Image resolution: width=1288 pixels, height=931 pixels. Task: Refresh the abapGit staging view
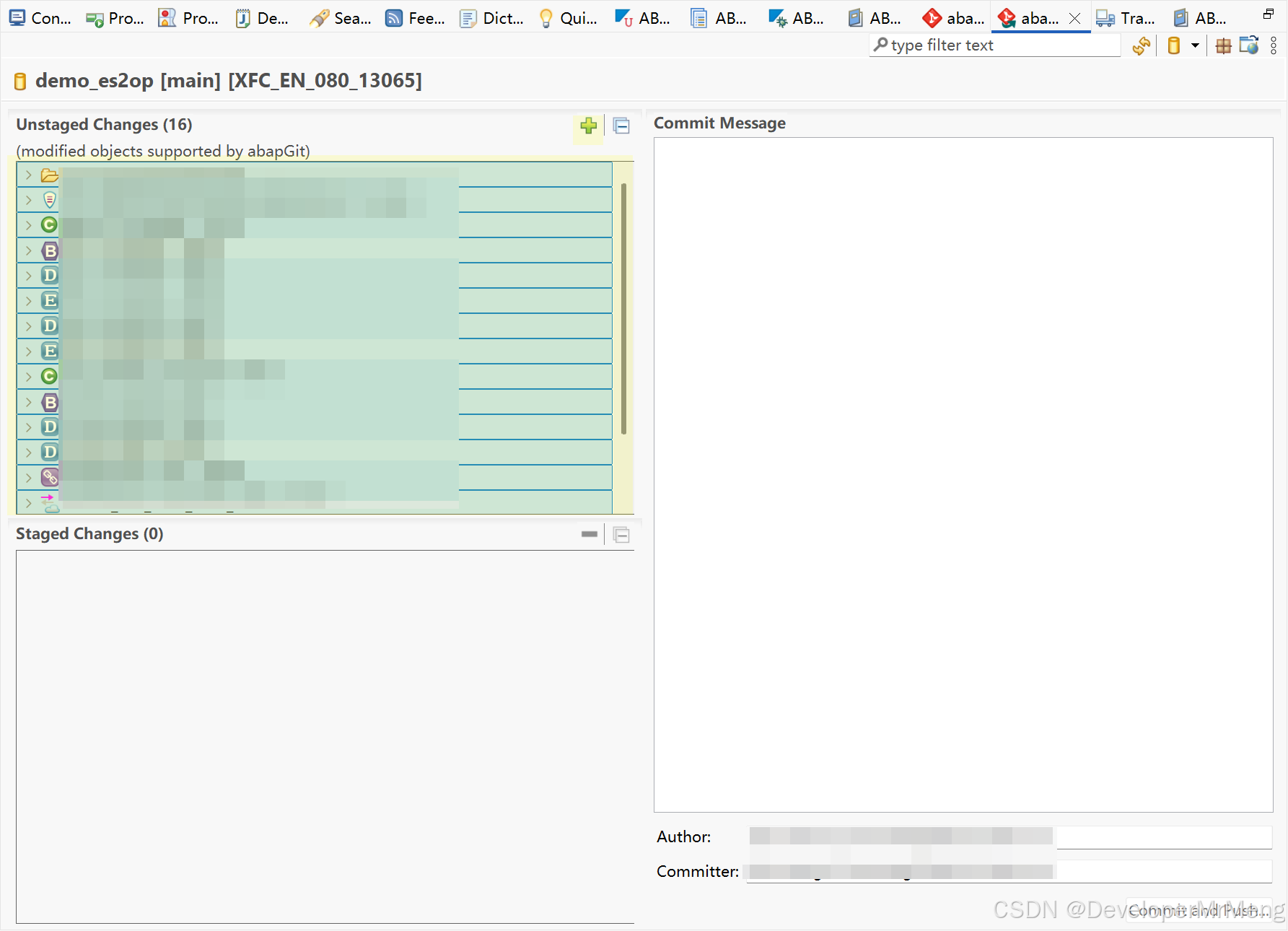(x=1142, y=45)
